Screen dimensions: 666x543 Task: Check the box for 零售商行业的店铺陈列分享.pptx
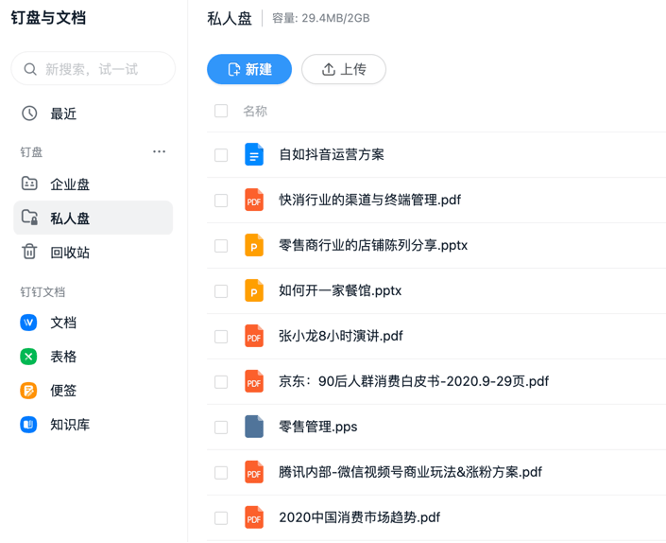point(221,246)
